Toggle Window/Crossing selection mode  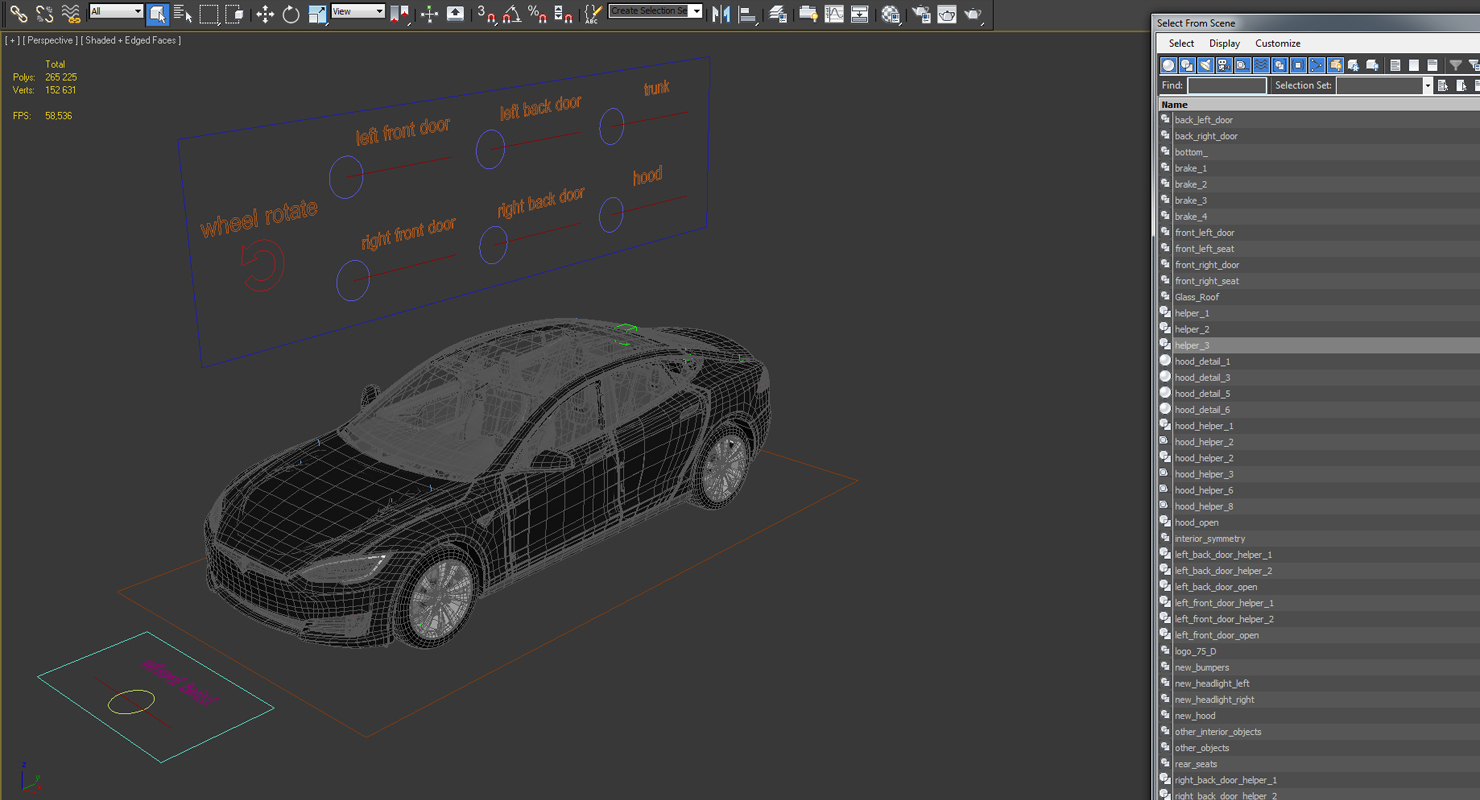(234, 14)
